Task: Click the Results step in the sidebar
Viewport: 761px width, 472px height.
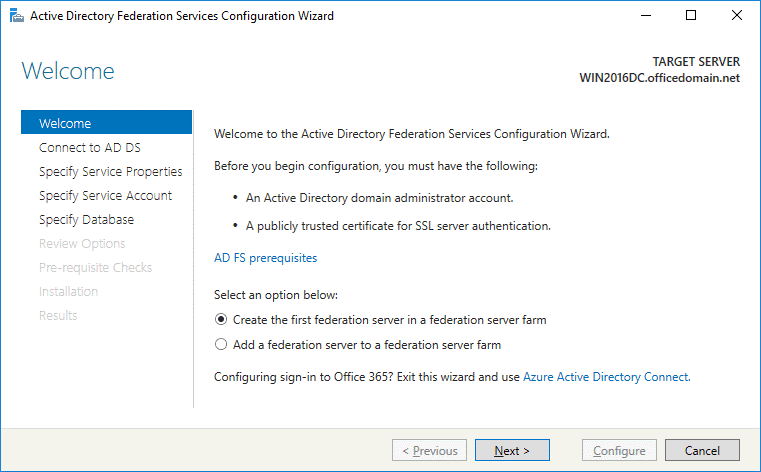Action: [x=58, y=316]
